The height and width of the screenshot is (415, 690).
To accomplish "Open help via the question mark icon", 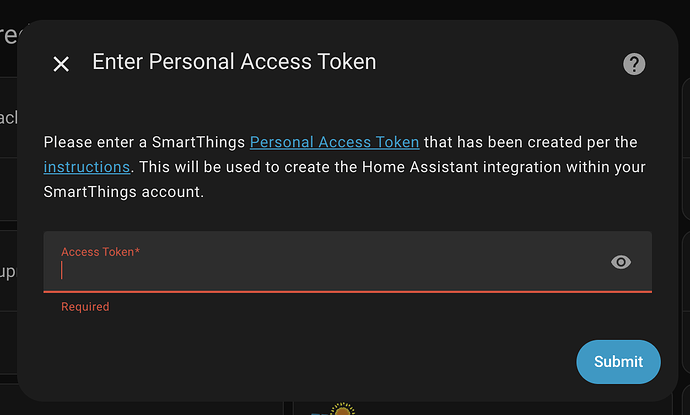I will 634,64.
